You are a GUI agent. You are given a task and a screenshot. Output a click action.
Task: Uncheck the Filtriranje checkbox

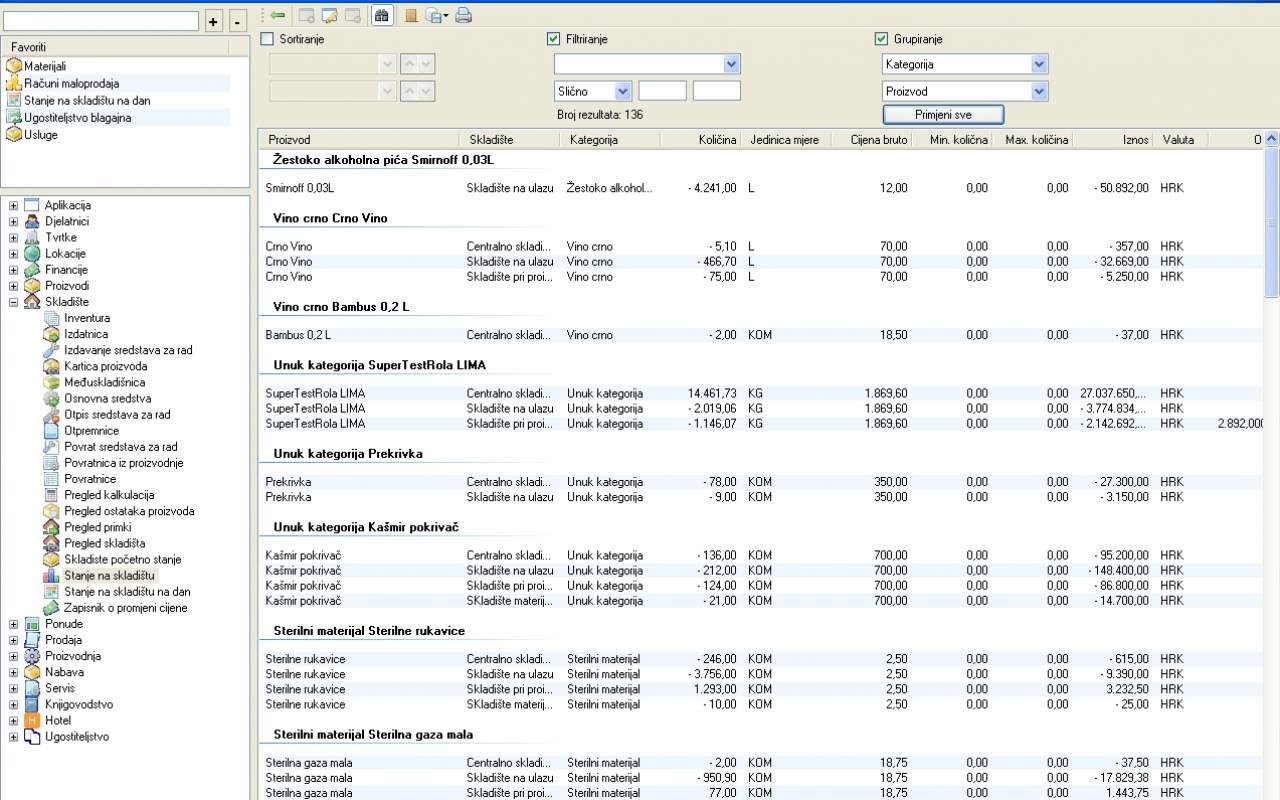tap(554, 39)
